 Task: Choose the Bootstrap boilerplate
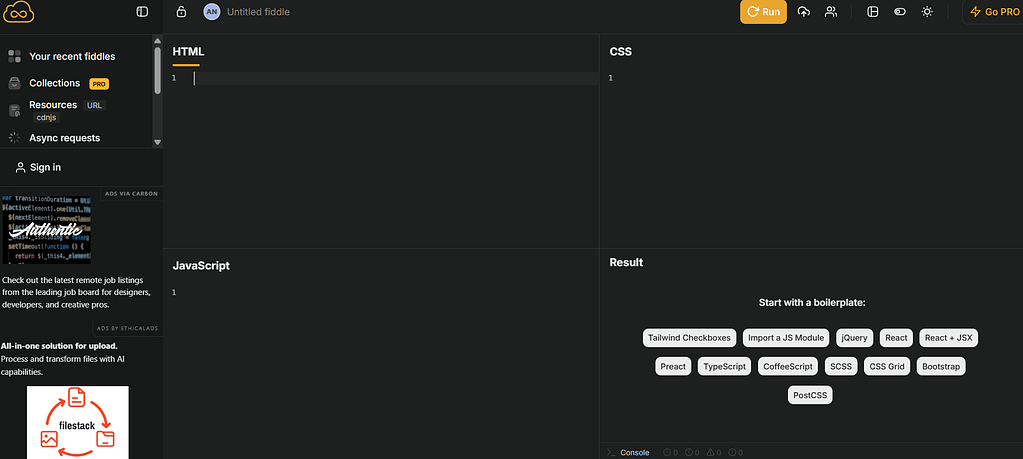point(941,366)
